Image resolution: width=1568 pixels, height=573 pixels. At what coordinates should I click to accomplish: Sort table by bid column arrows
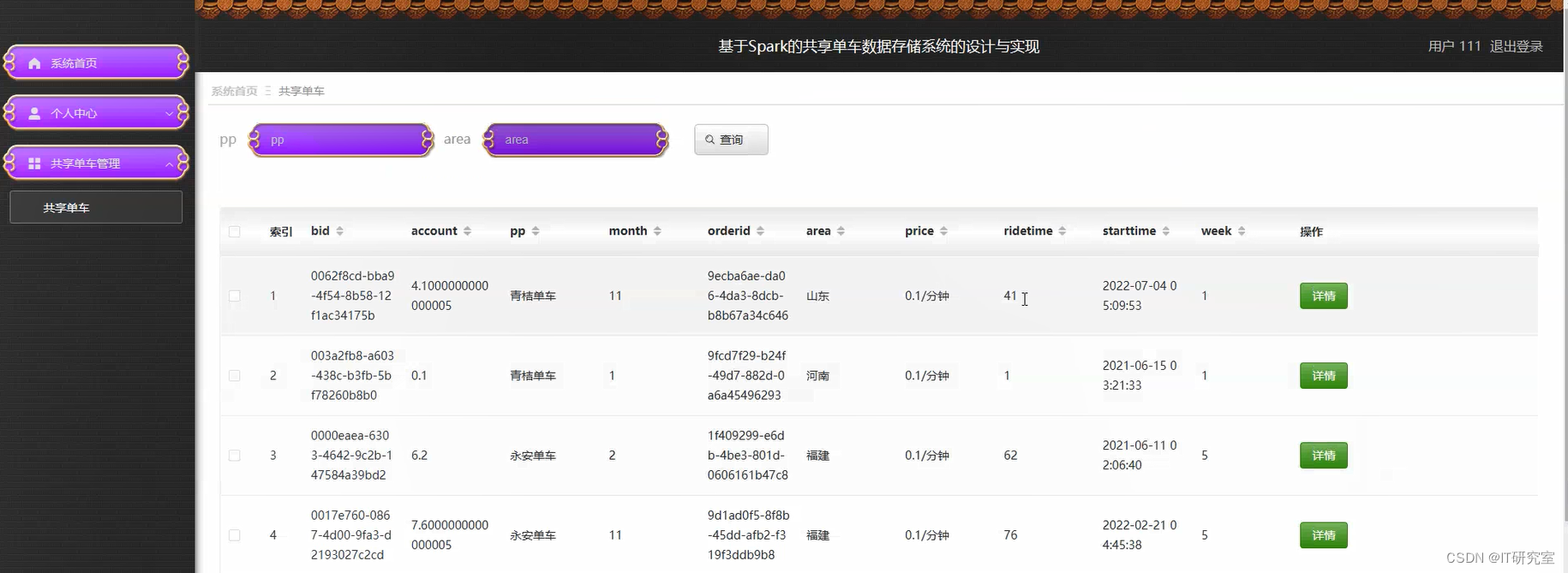click(x=339, y=231)
